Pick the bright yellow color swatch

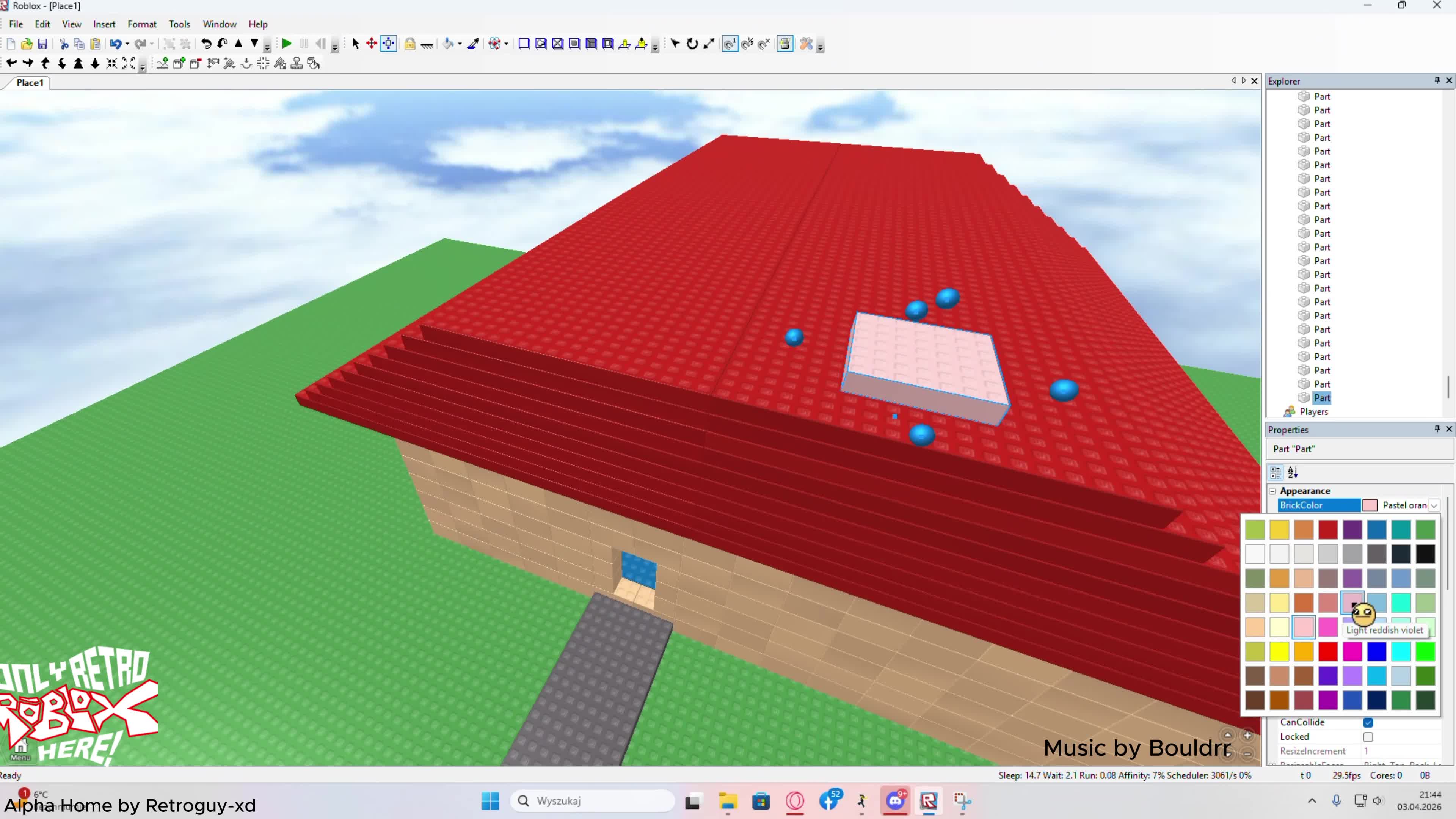pos(1279,652)
